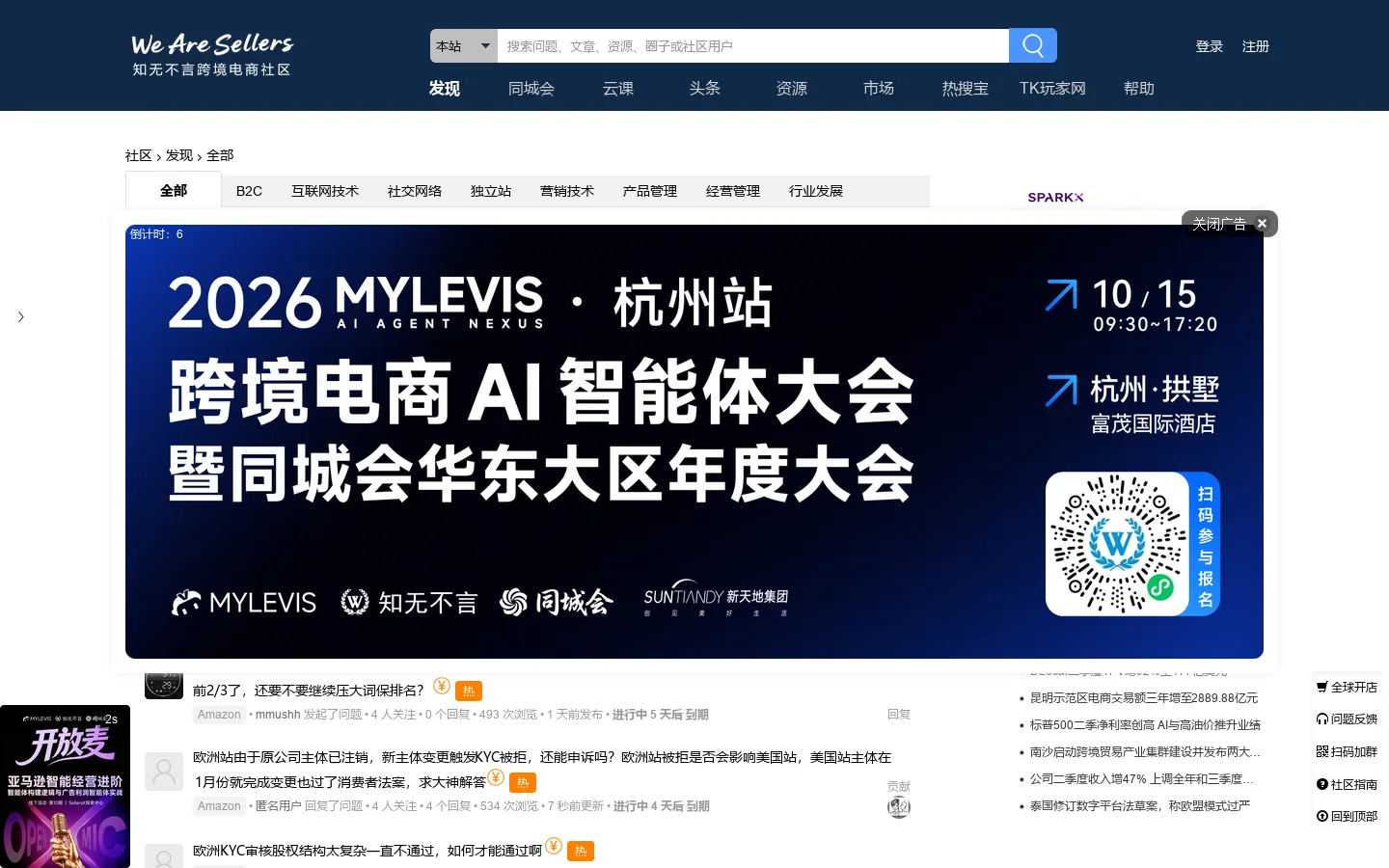
Task: Open 资源 in the navigation bar
Action: pyautogui.click(x=792, y=88)
